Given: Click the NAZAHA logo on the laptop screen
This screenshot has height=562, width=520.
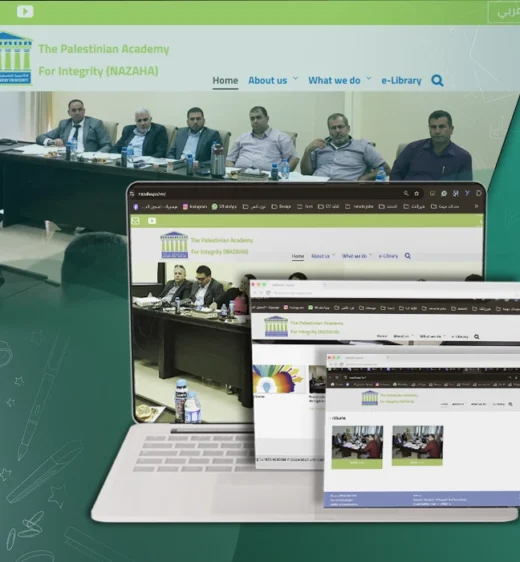Looking at the screenshot, I should [174, 245].
